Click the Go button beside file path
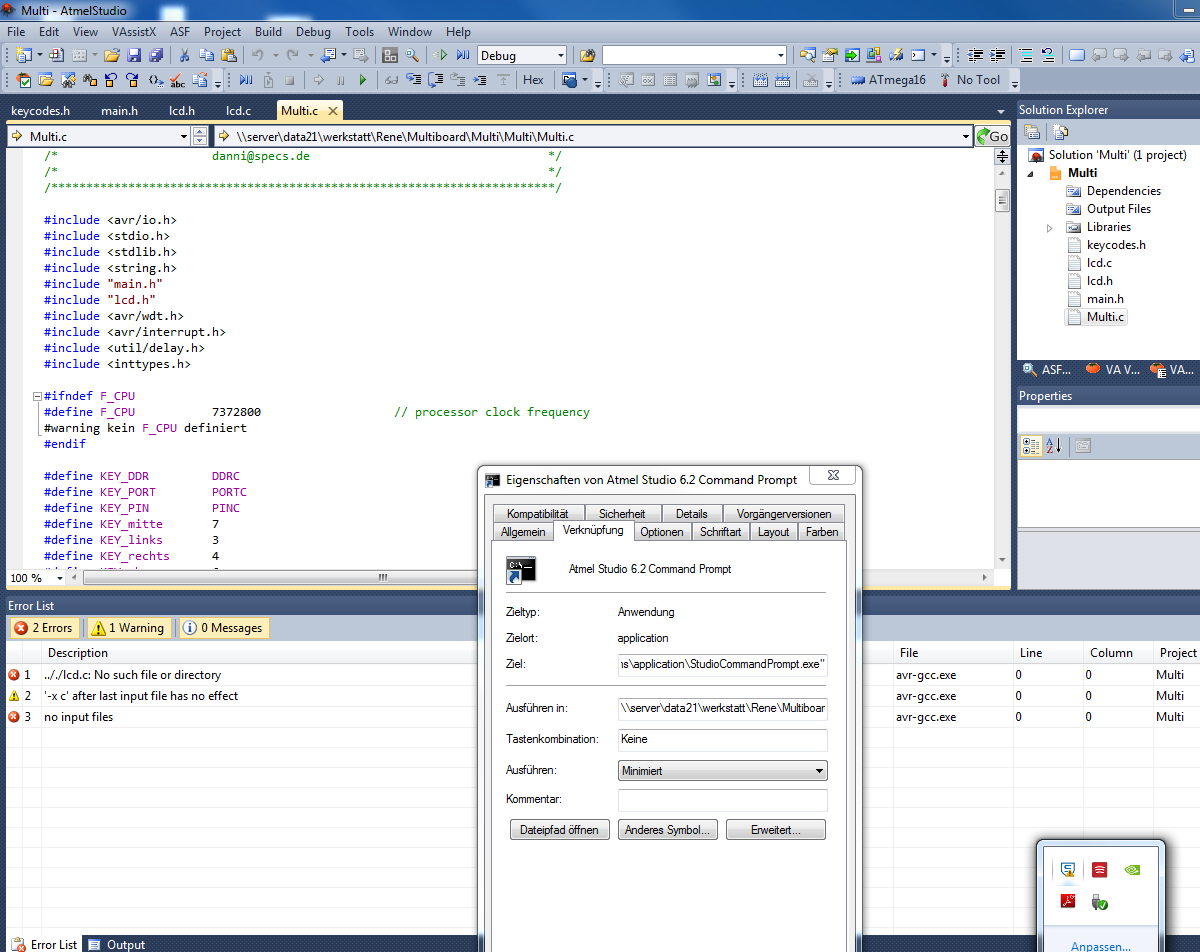This screenshot has width=1200, height=952. coord(993,136)
